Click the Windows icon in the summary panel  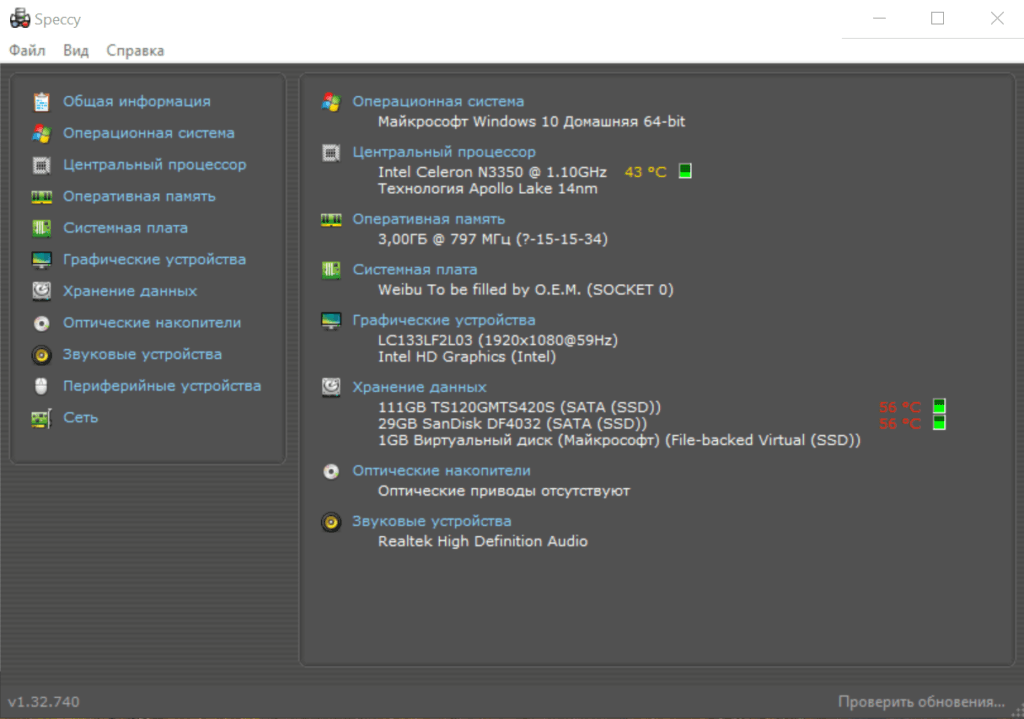click(331, 102)
